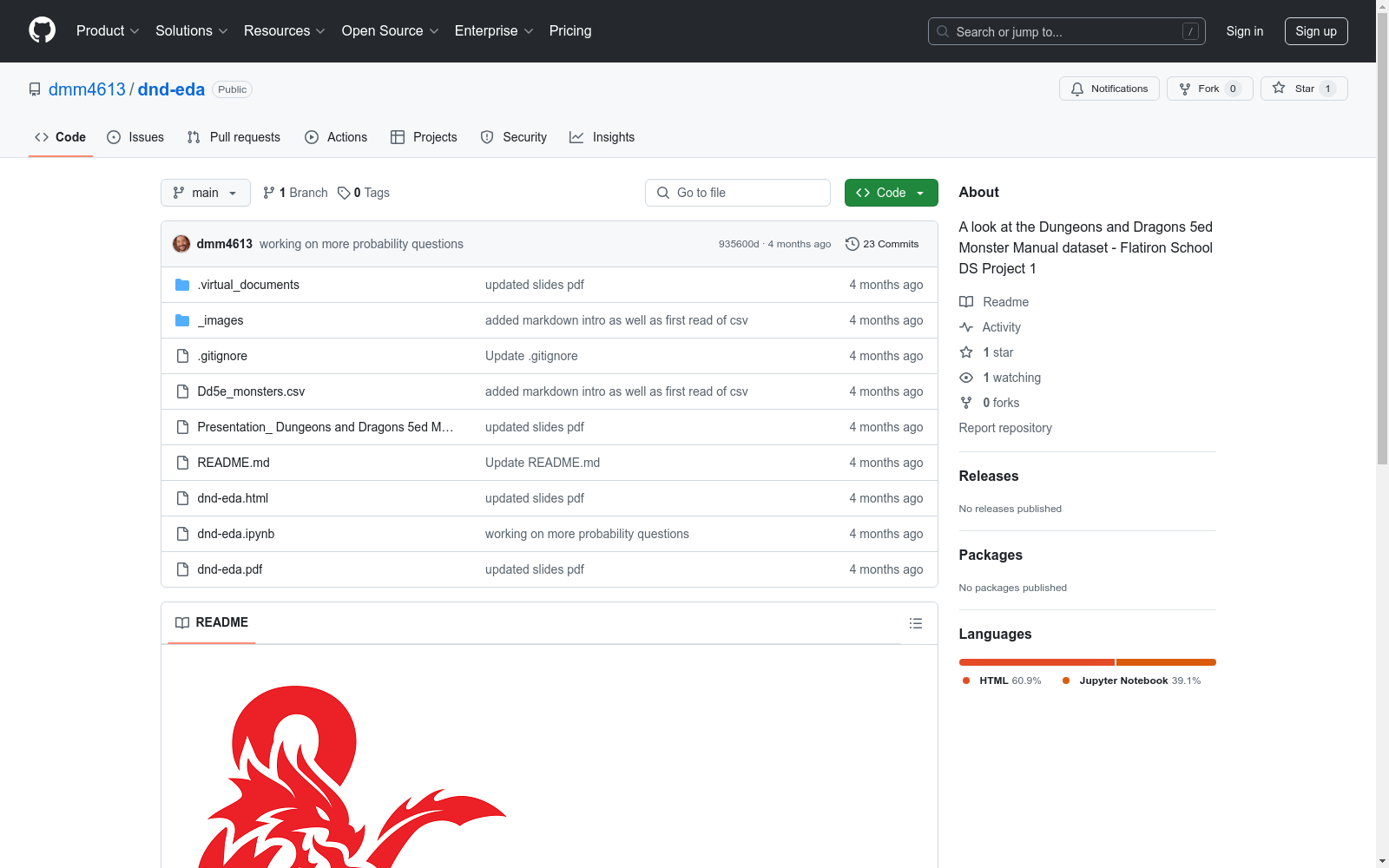
Task: Fork the repository
Action: [1210, 89]
